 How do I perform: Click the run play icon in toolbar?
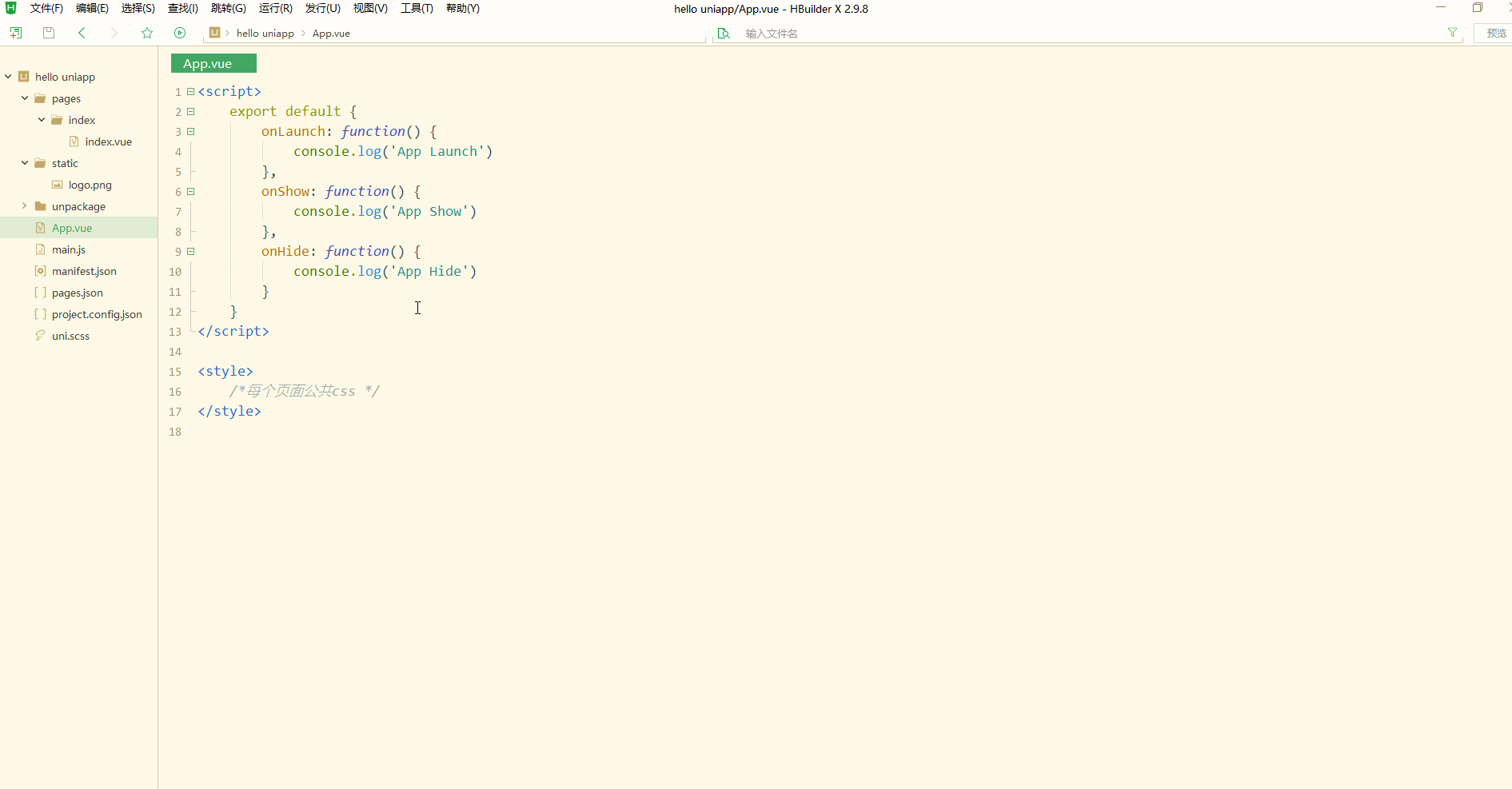point(180,33)
